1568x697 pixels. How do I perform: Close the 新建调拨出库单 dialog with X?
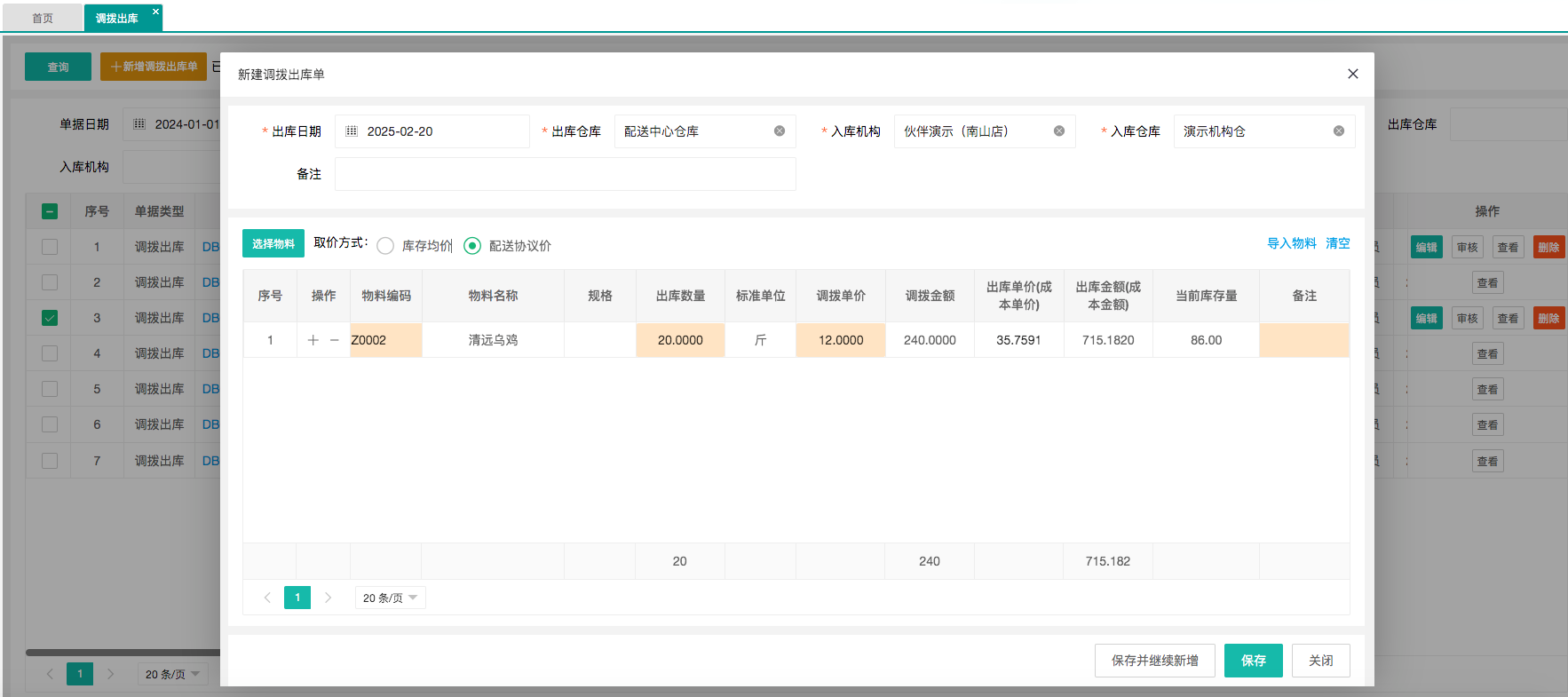(1352, 74)
